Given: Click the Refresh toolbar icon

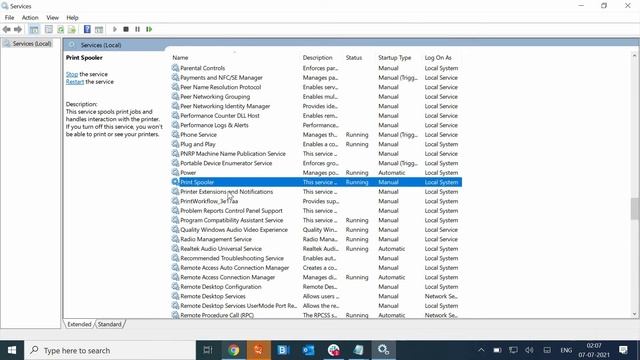Looking at the screenshot, I should (x=60, y=29).
